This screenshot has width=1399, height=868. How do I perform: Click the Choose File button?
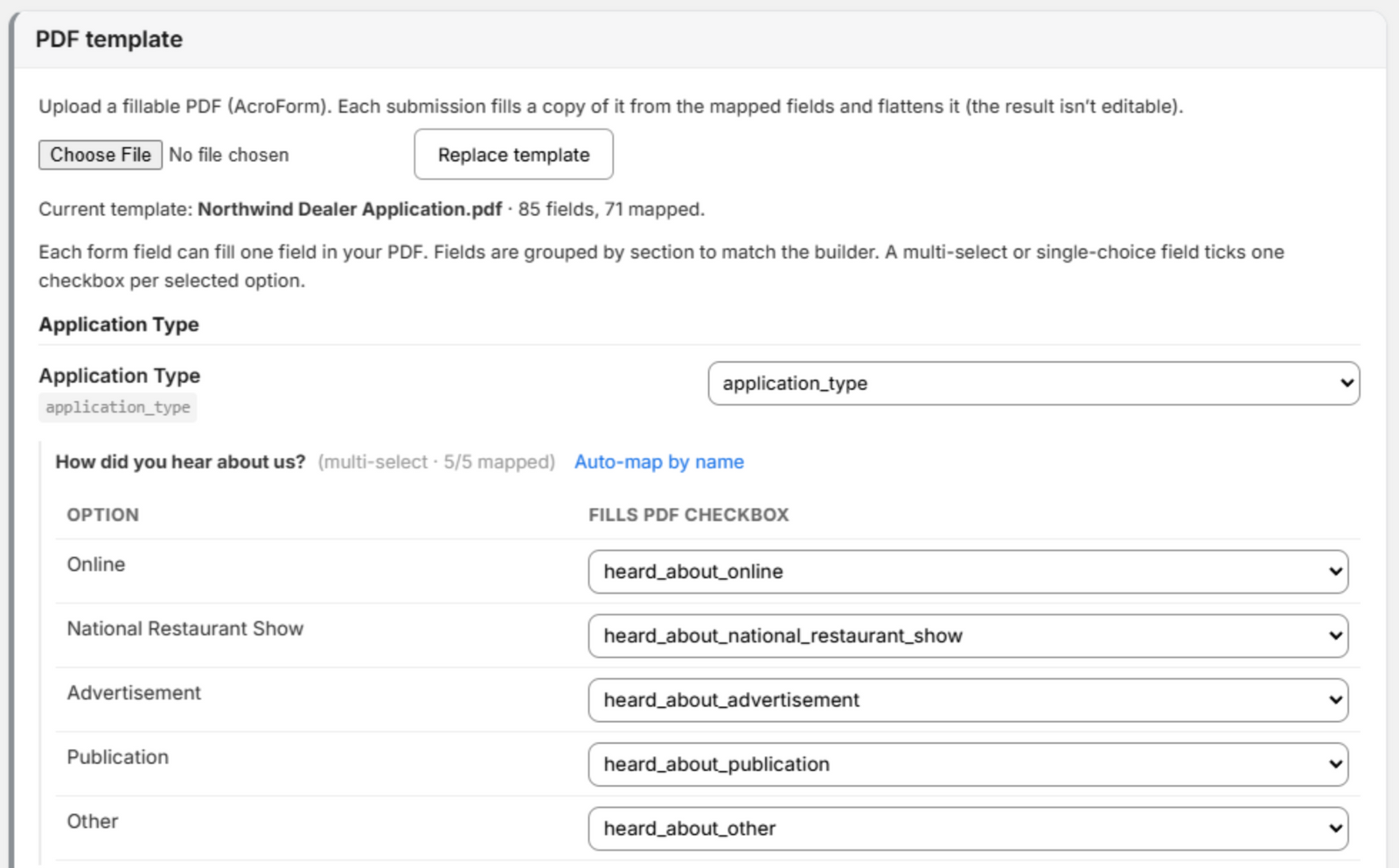[101, 155]
